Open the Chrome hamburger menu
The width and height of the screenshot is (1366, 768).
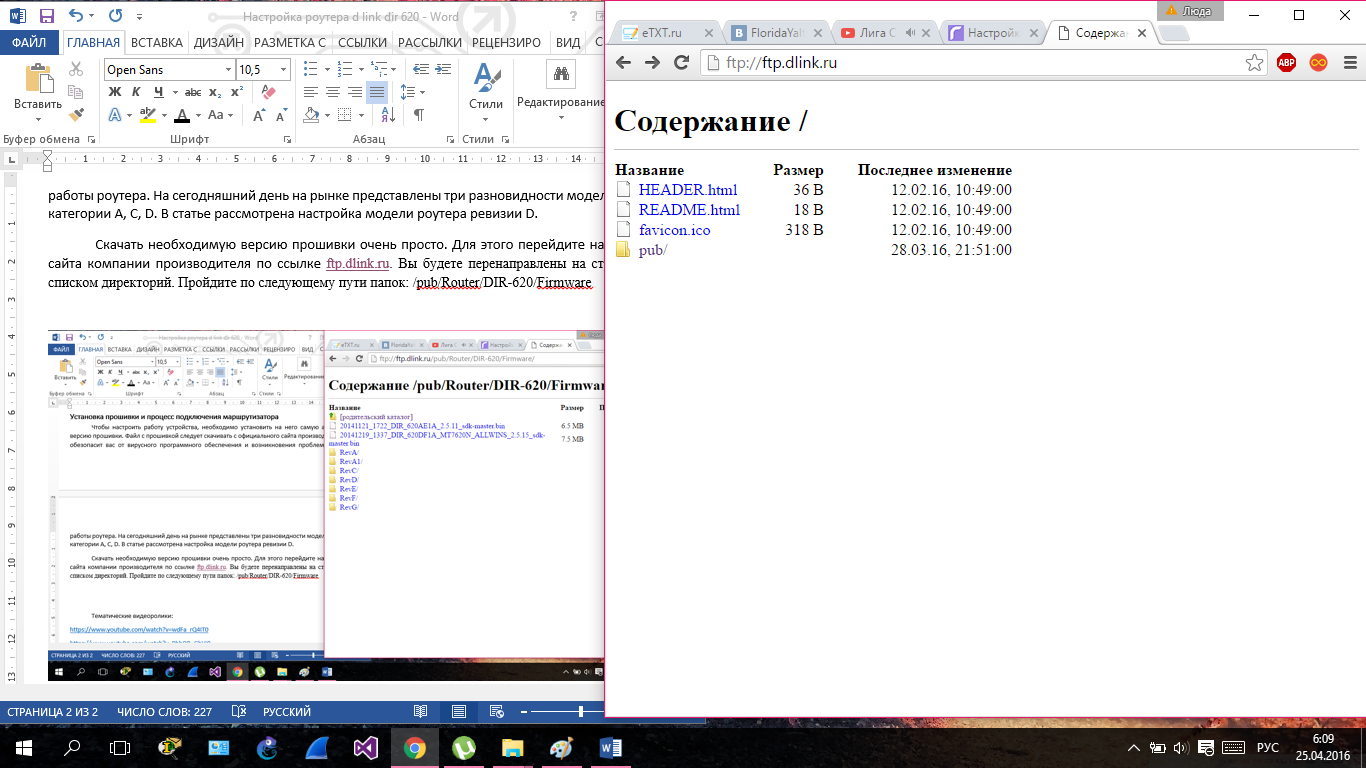(1350, 63)
